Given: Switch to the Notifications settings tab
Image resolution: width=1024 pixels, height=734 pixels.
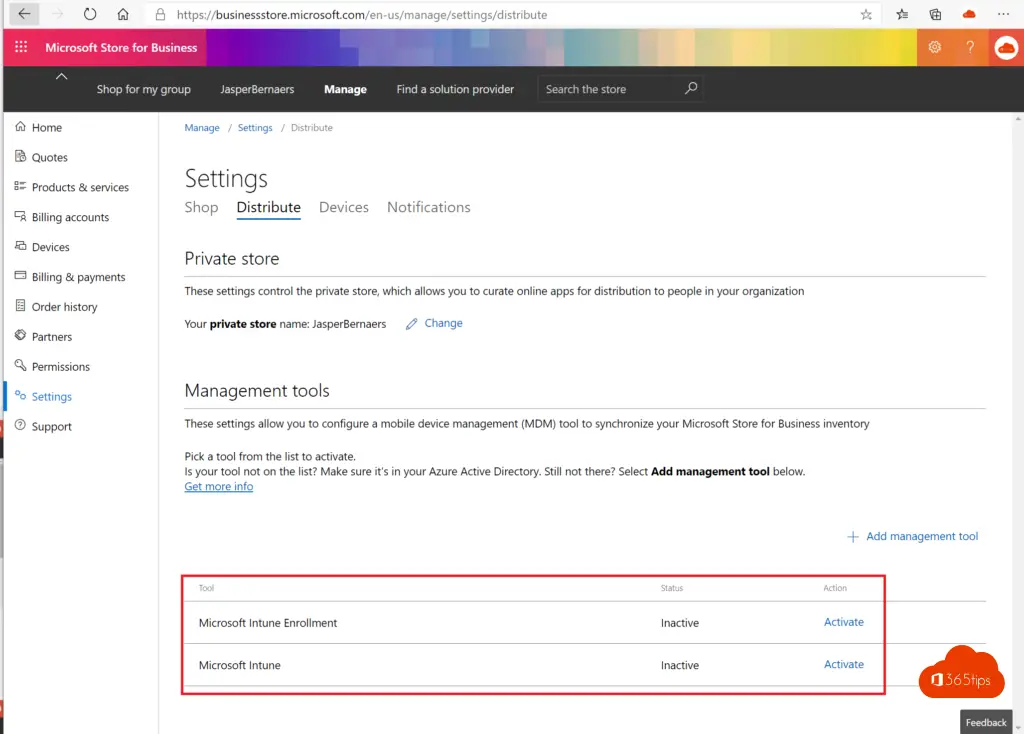Looking at the screenshot, I should [x=428, y=207].
